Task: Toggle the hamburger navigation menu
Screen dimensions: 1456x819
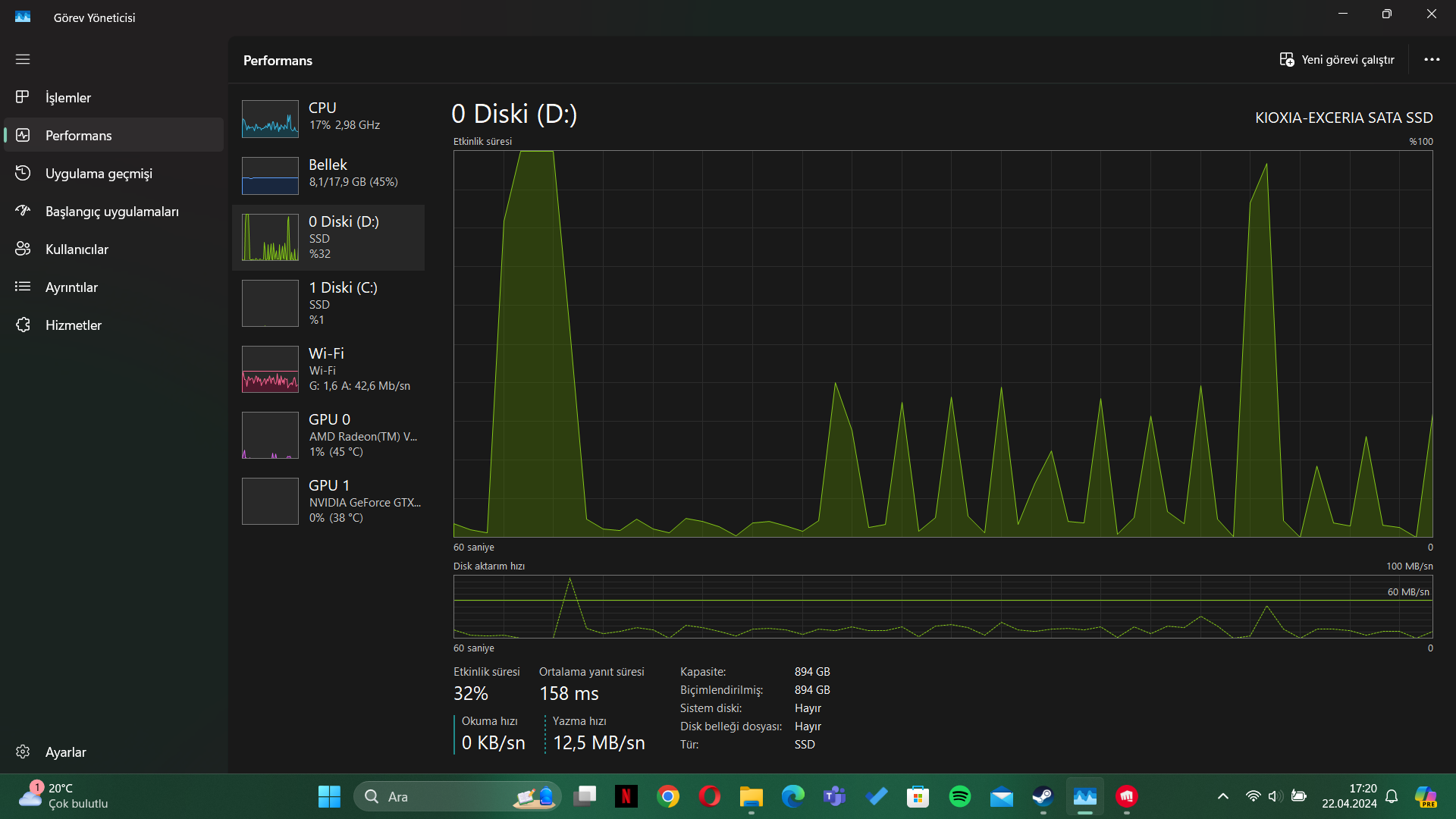Action: click(x=23, y=59)
